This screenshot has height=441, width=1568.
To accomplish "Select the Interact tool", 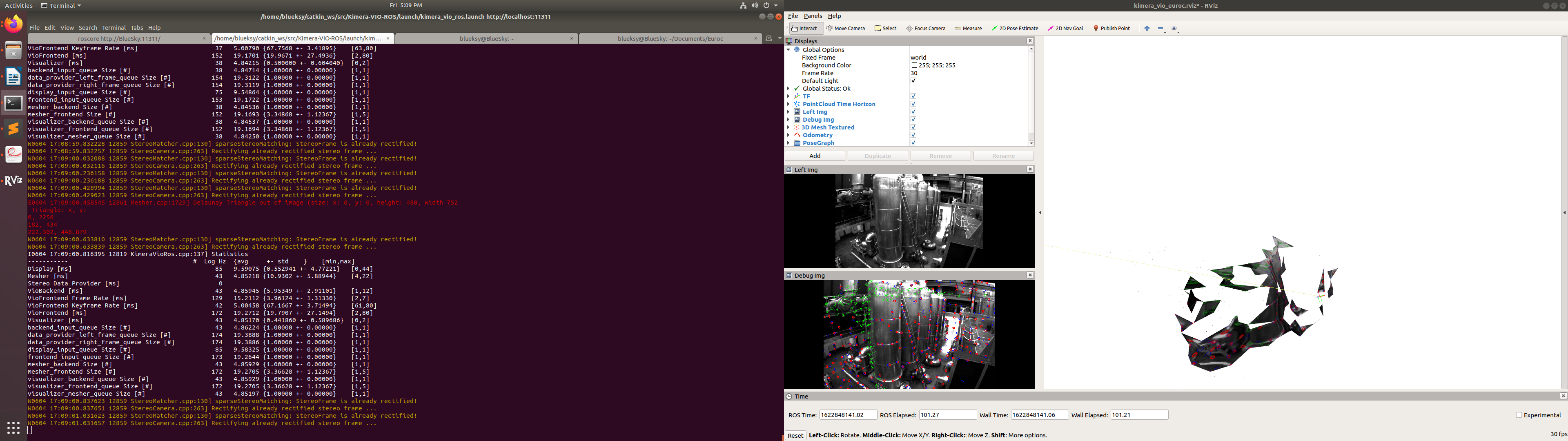I will (805, 28).
